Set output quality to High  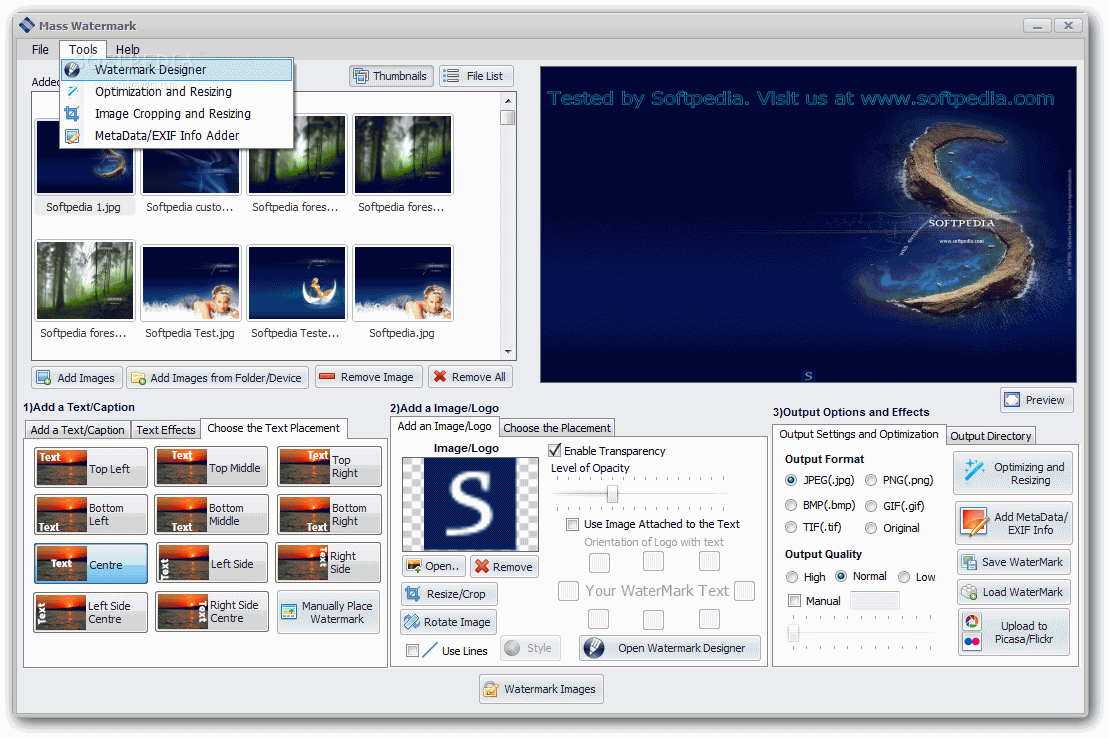tap(792, 577)
